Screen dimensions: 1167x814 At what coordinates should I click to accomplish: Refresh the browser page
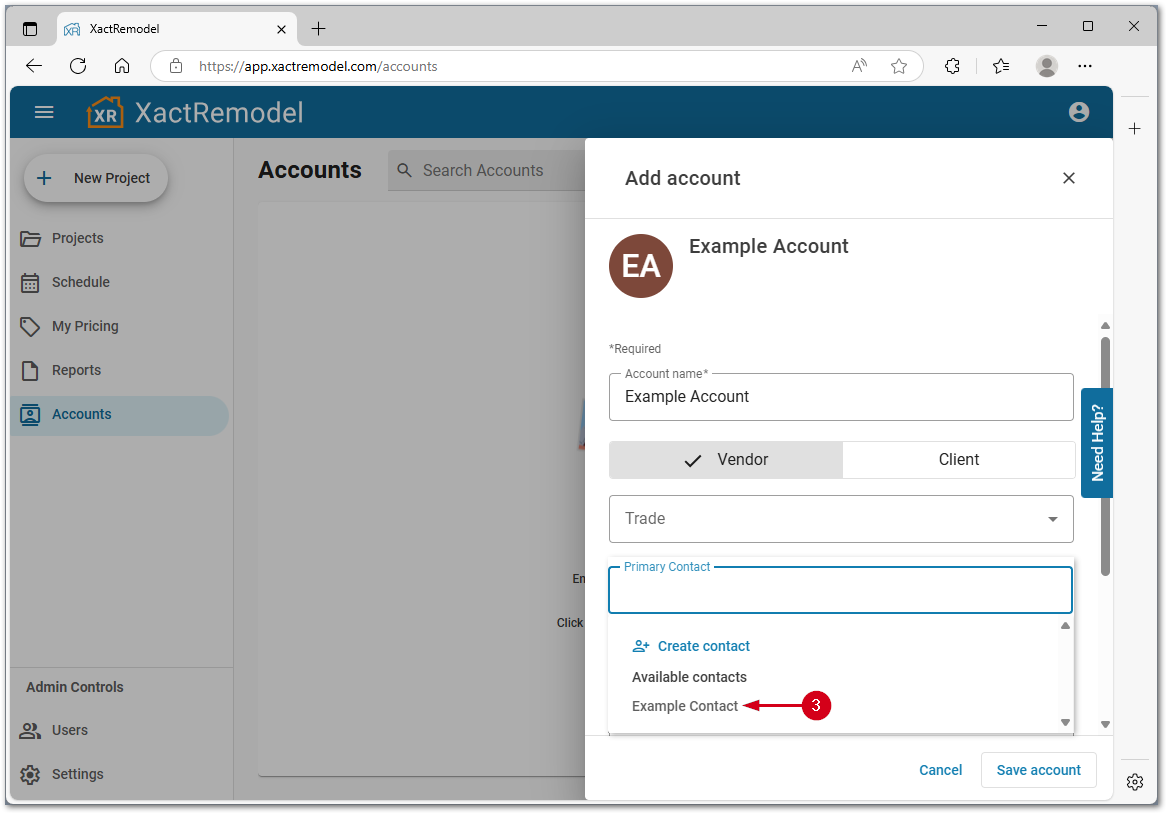pyautogui.click(x=78, y=66)
